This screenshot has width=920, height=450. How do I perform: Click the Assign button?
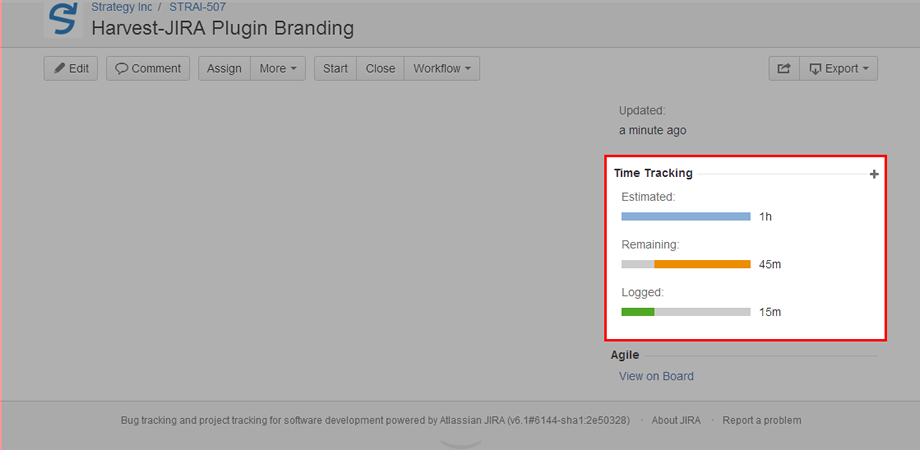224,69
